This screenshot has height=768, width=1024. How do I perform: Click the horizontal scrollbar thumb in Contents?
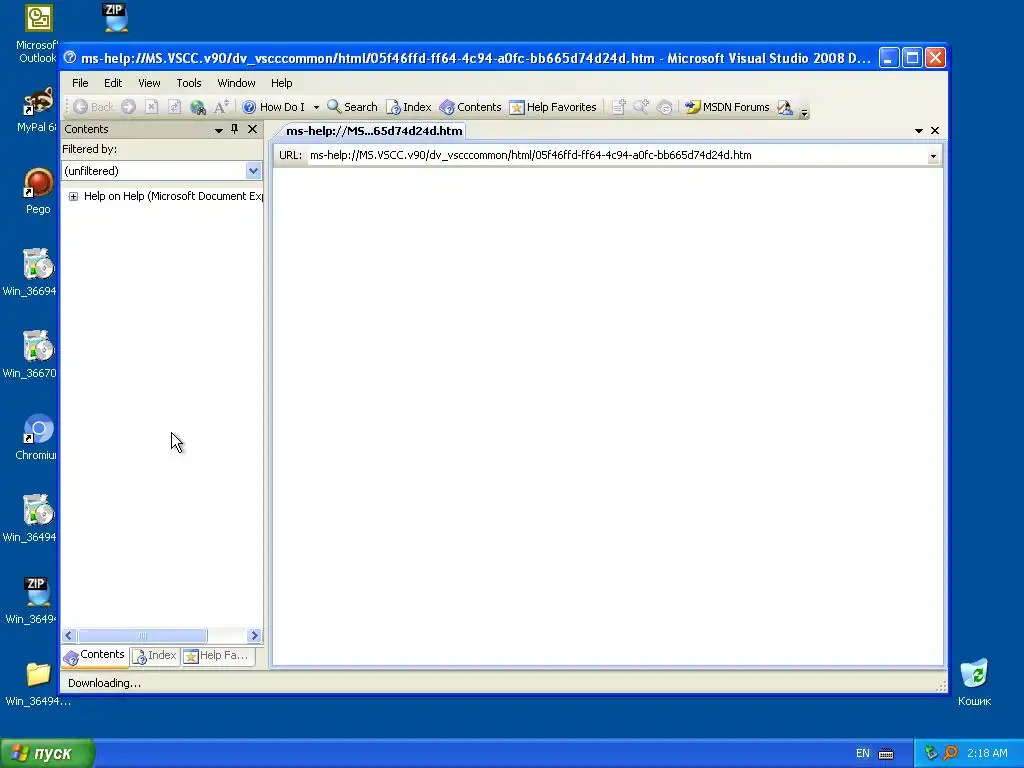[x=142, y=635]
